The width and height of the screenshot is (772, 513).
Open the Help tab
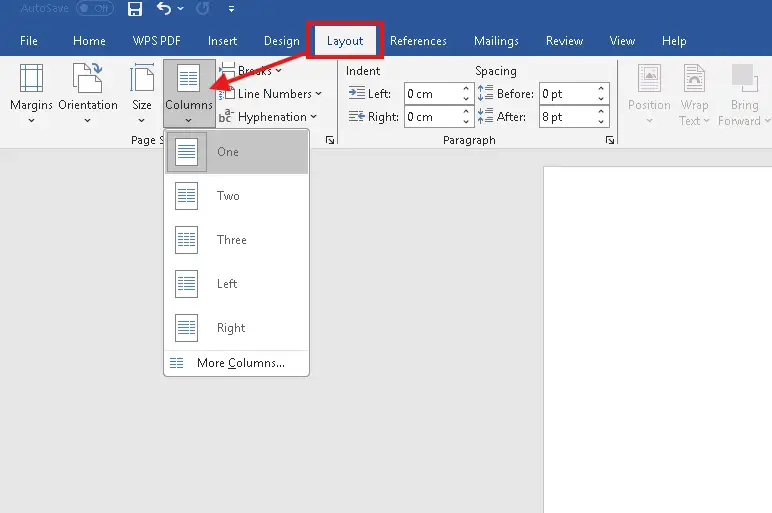(674, 41)
